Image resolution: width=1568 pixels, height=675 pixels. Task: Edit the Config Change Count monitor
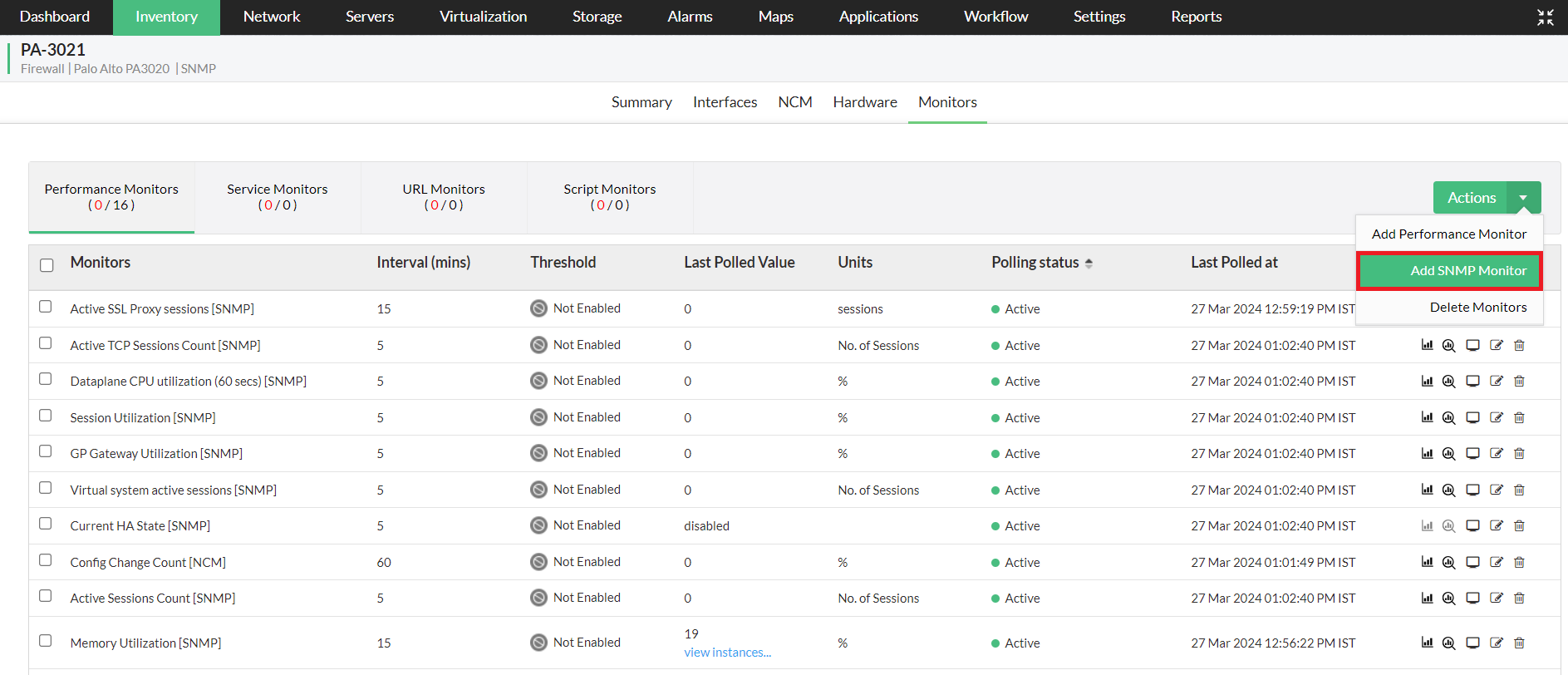(x=1496, y=562)
